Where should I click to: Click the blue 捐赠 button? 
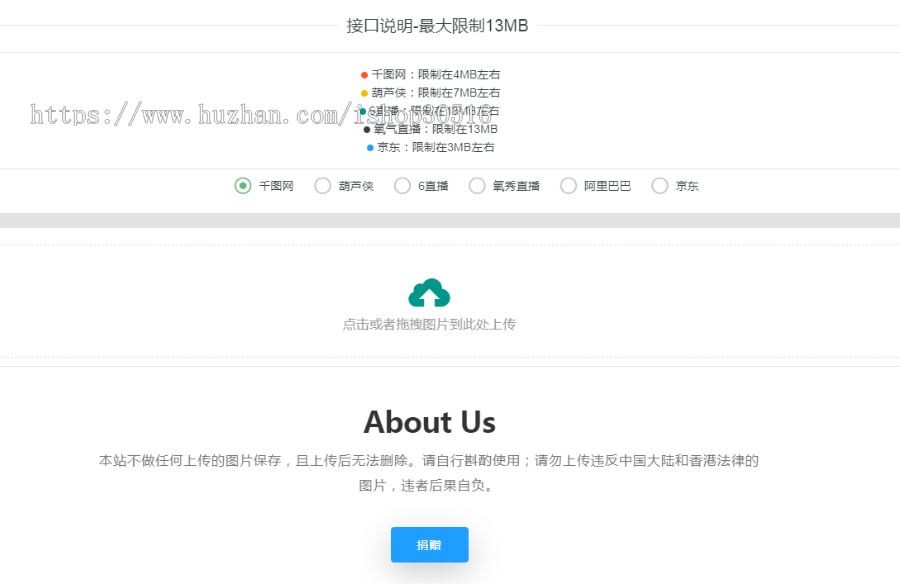coord(429,544)
